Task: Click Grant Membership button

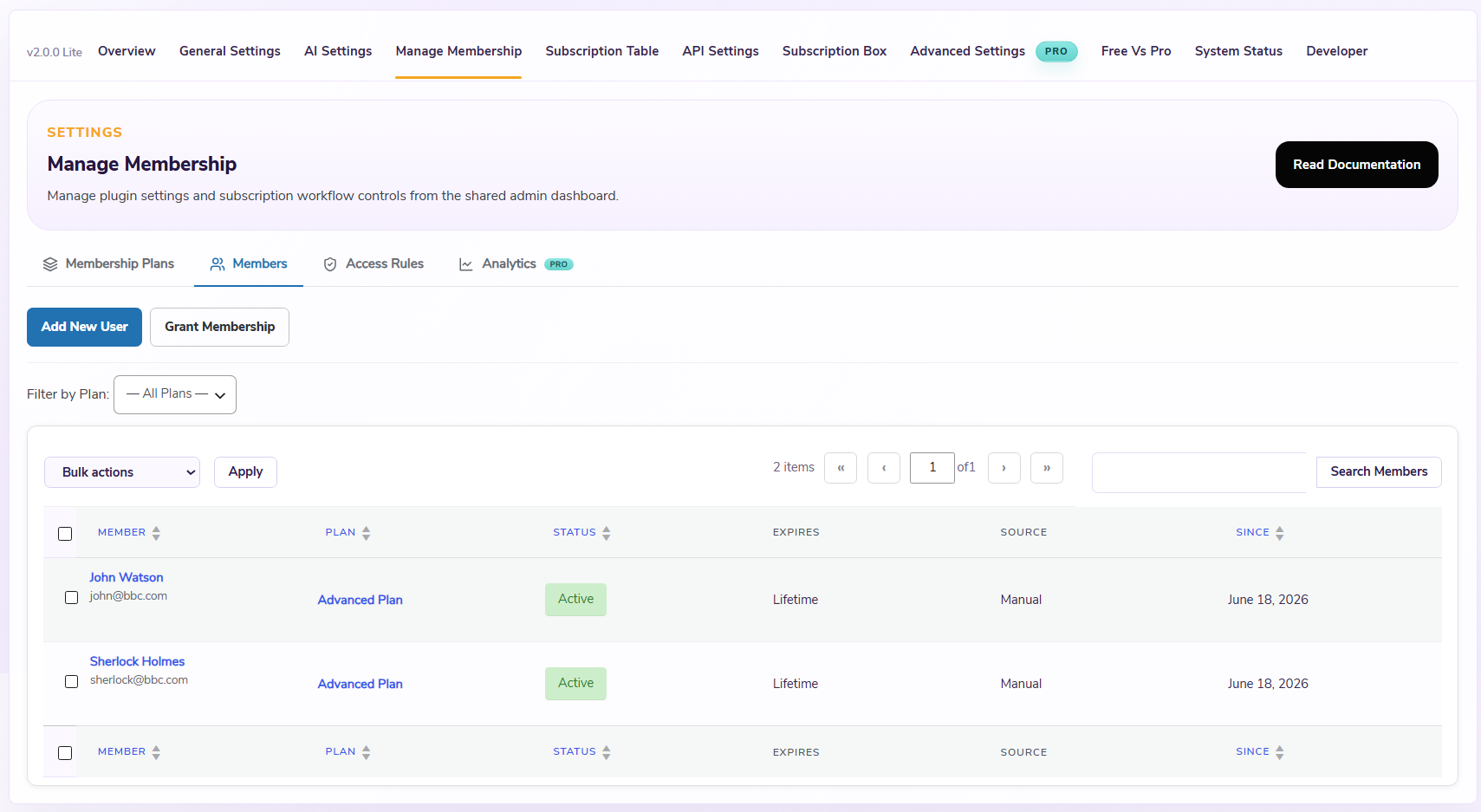Action: pos(219,327)
